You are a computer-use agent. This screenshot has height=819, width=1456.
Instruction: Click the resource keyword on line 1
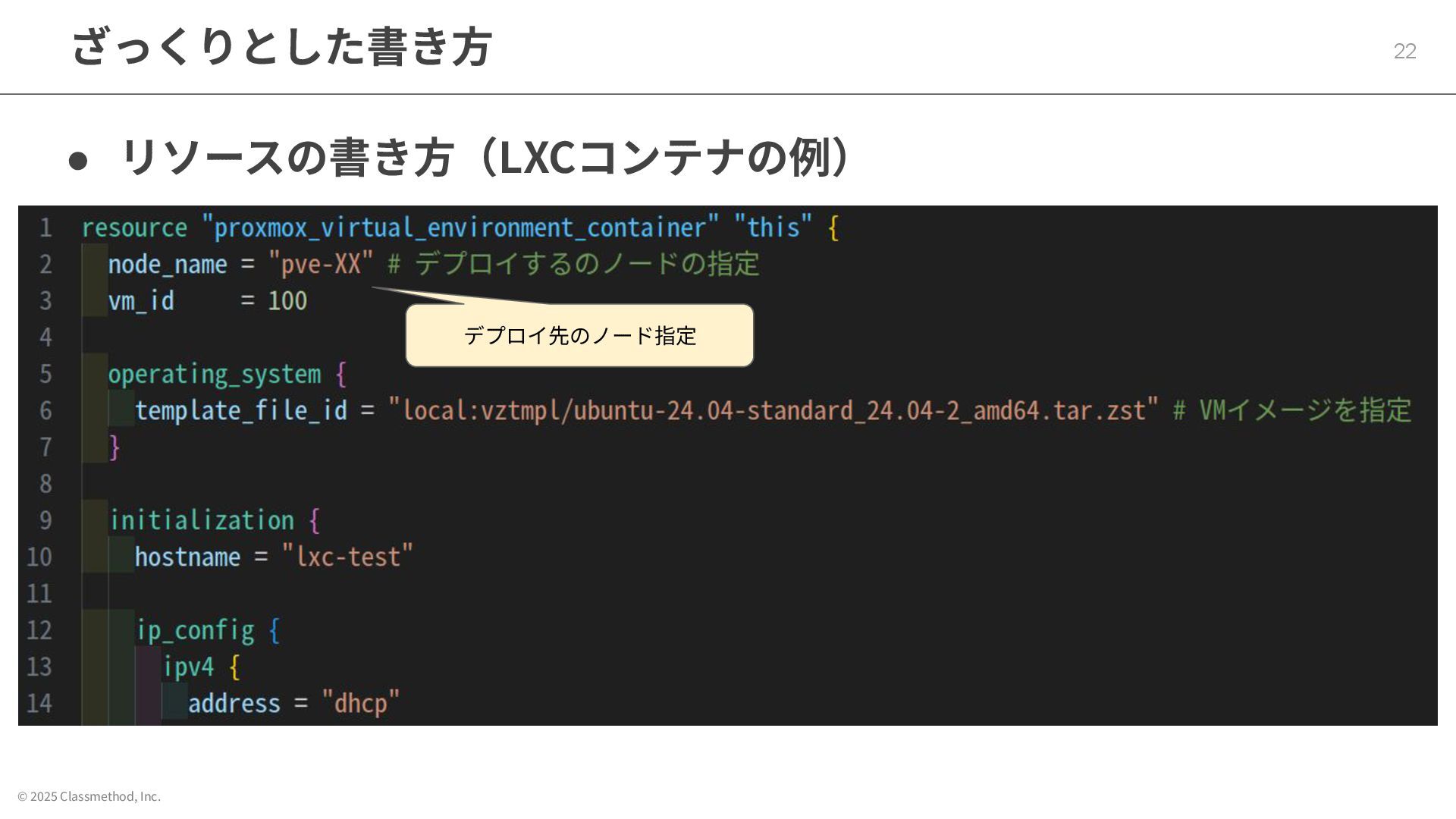click(134, 227)
